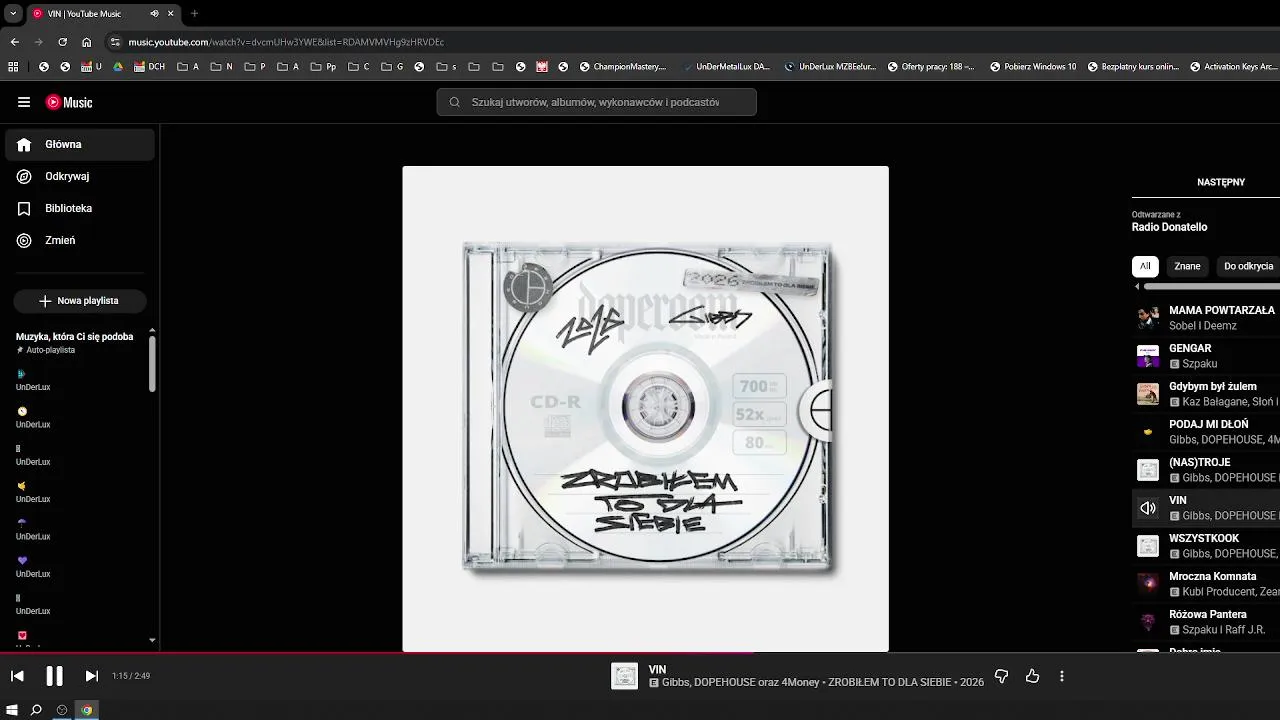Screen dimensions: 1280x720
Task: Like the song VIN
Action: click(1032, 676)
